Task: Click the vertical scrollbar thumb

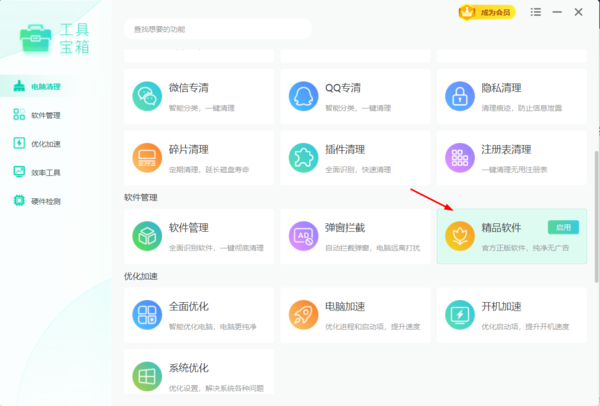Action: click(597, 217)
